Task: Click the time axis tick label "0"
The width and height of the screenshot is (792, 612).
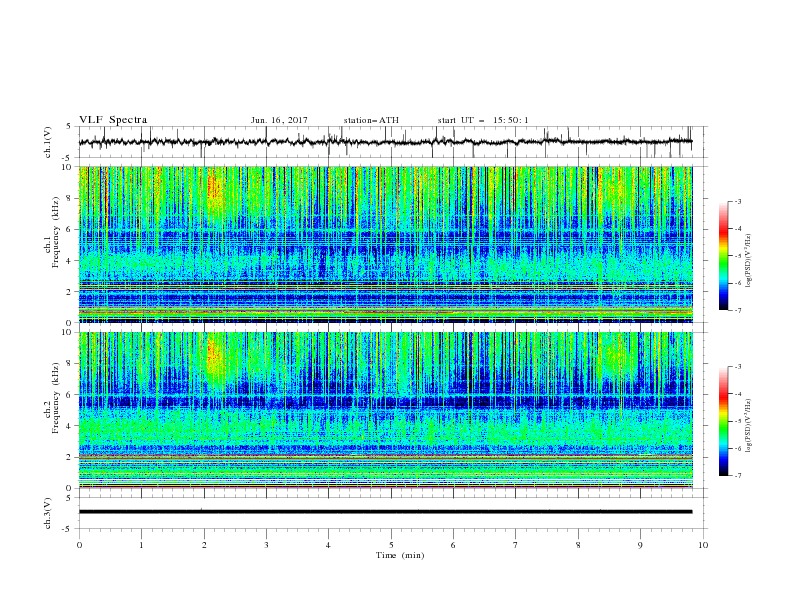Action: point(79,545)
